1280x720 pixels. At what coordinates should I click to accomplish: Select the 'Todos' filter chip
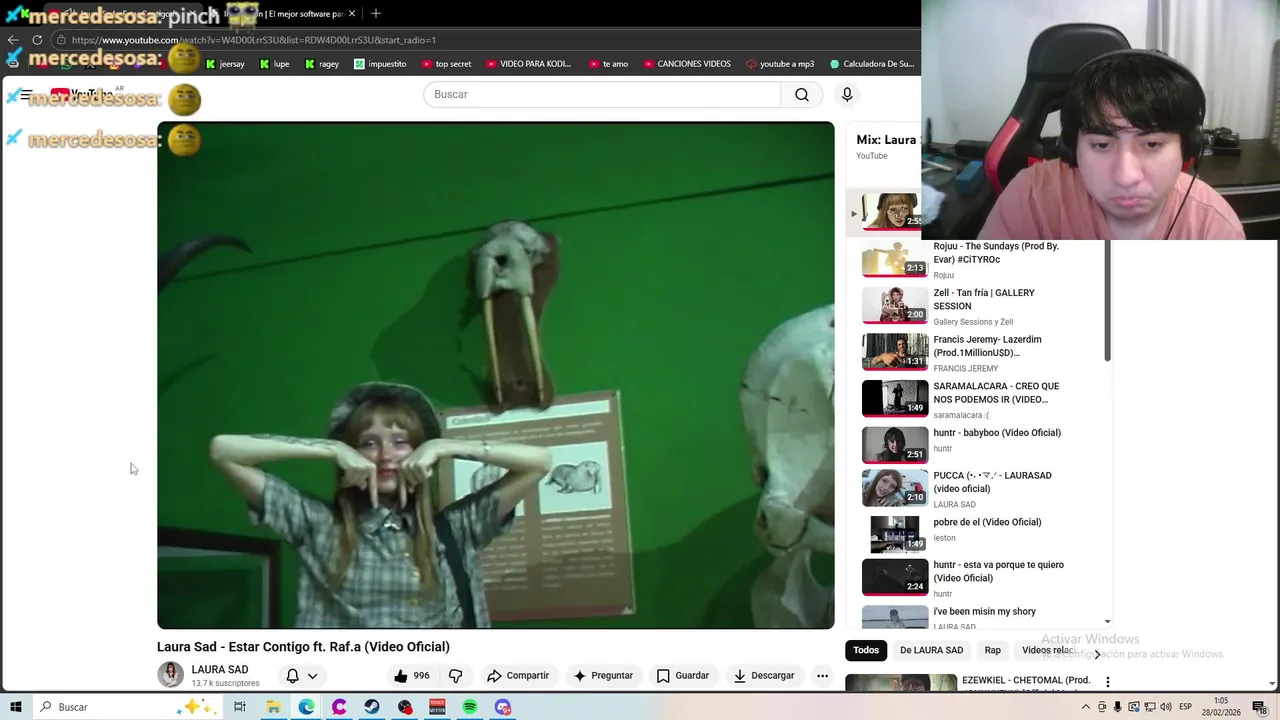866,650
